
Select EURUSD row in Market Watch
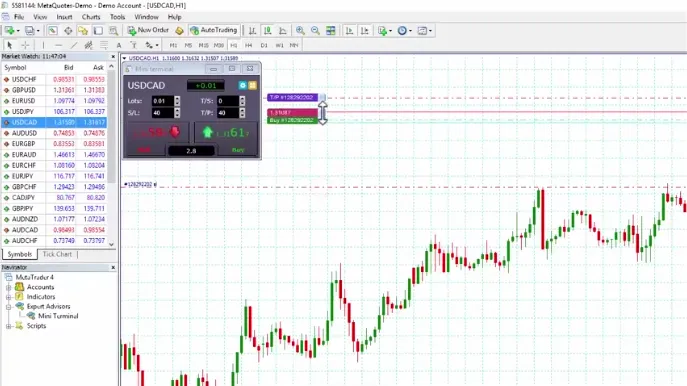pos(54,101)
